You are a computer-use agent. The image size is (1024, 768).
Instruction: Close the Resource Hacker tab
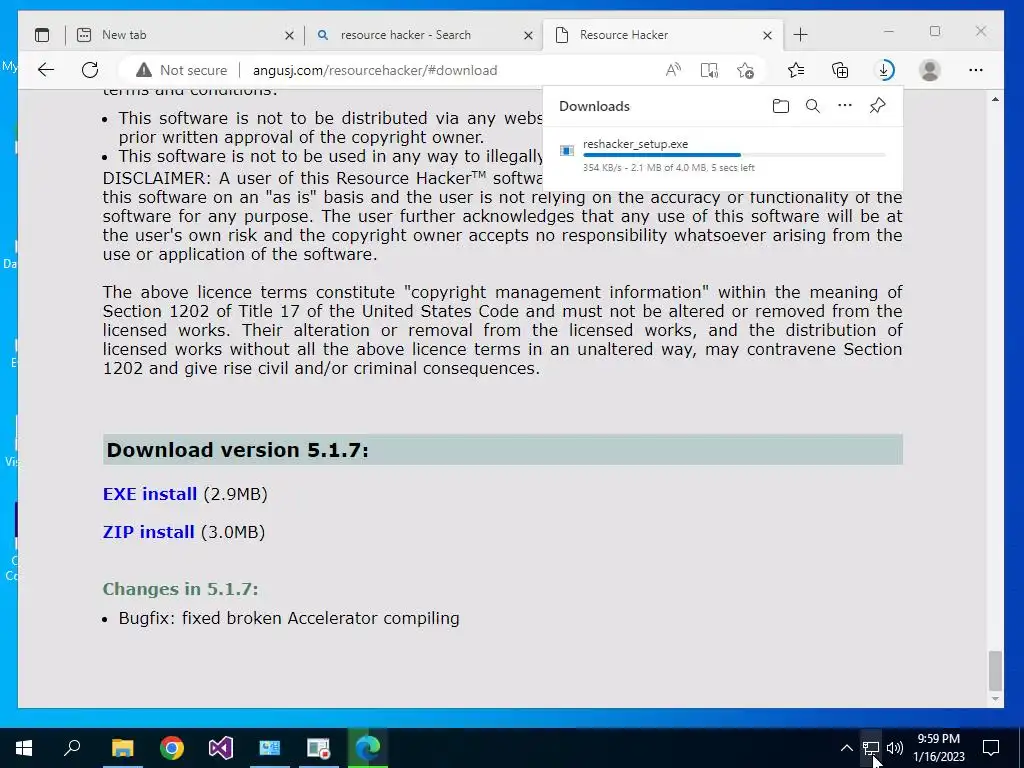[767, 35]
